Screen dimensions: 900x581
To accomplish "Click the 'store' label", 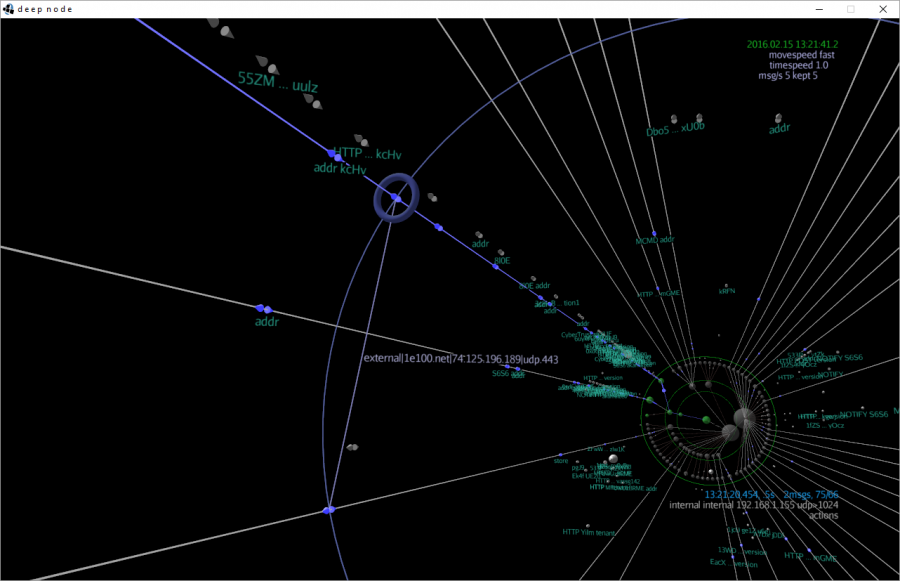I will pyautogui.click(x=561, y=461).
